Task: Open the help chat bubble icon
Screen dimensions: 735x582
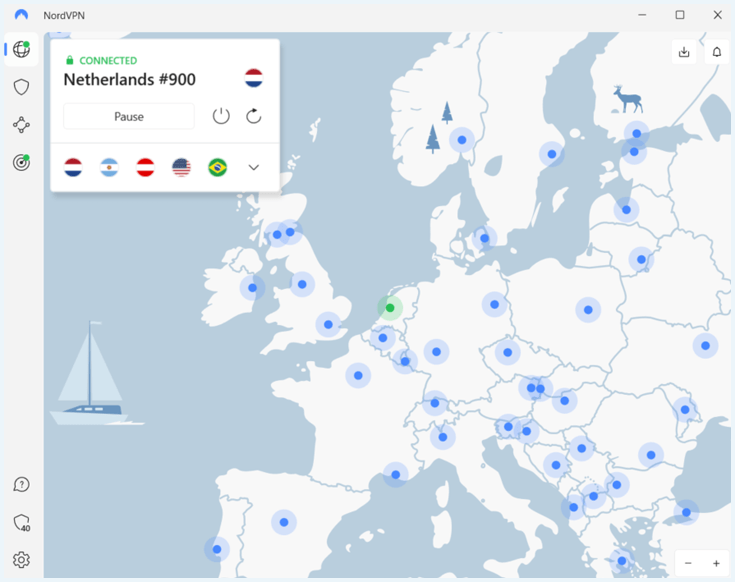Action: [22, 485]
